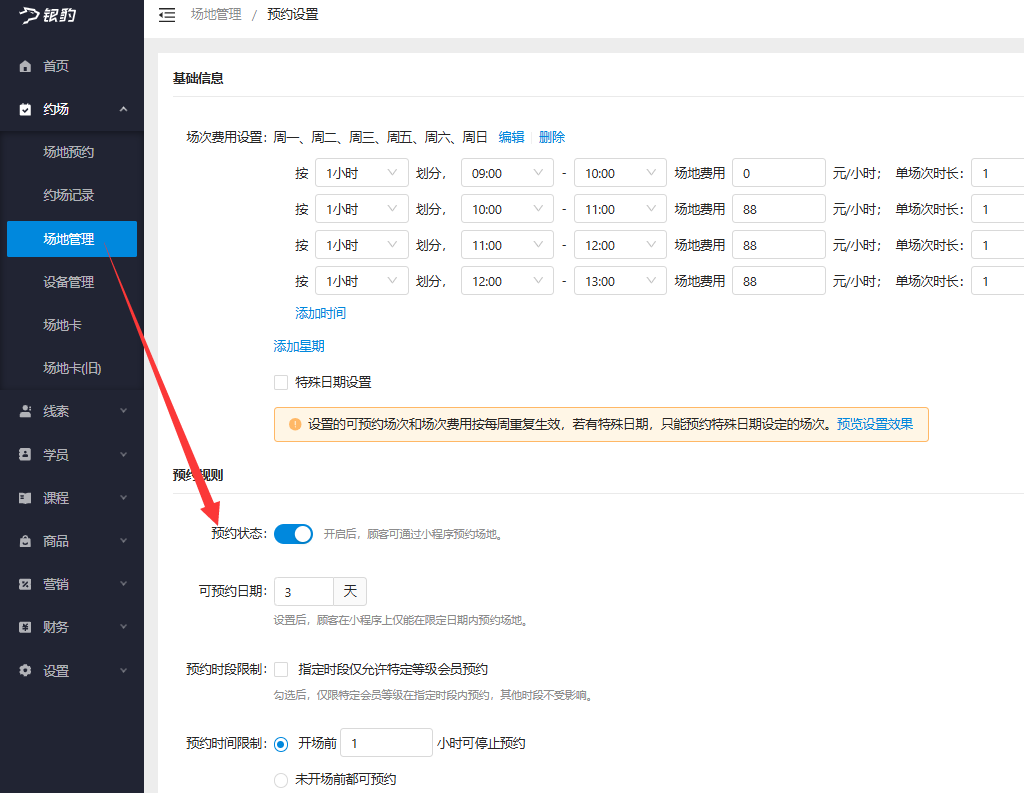Click the 编辑 link beside weekday settings
The image size is (1024, 793).
[511, 137]
